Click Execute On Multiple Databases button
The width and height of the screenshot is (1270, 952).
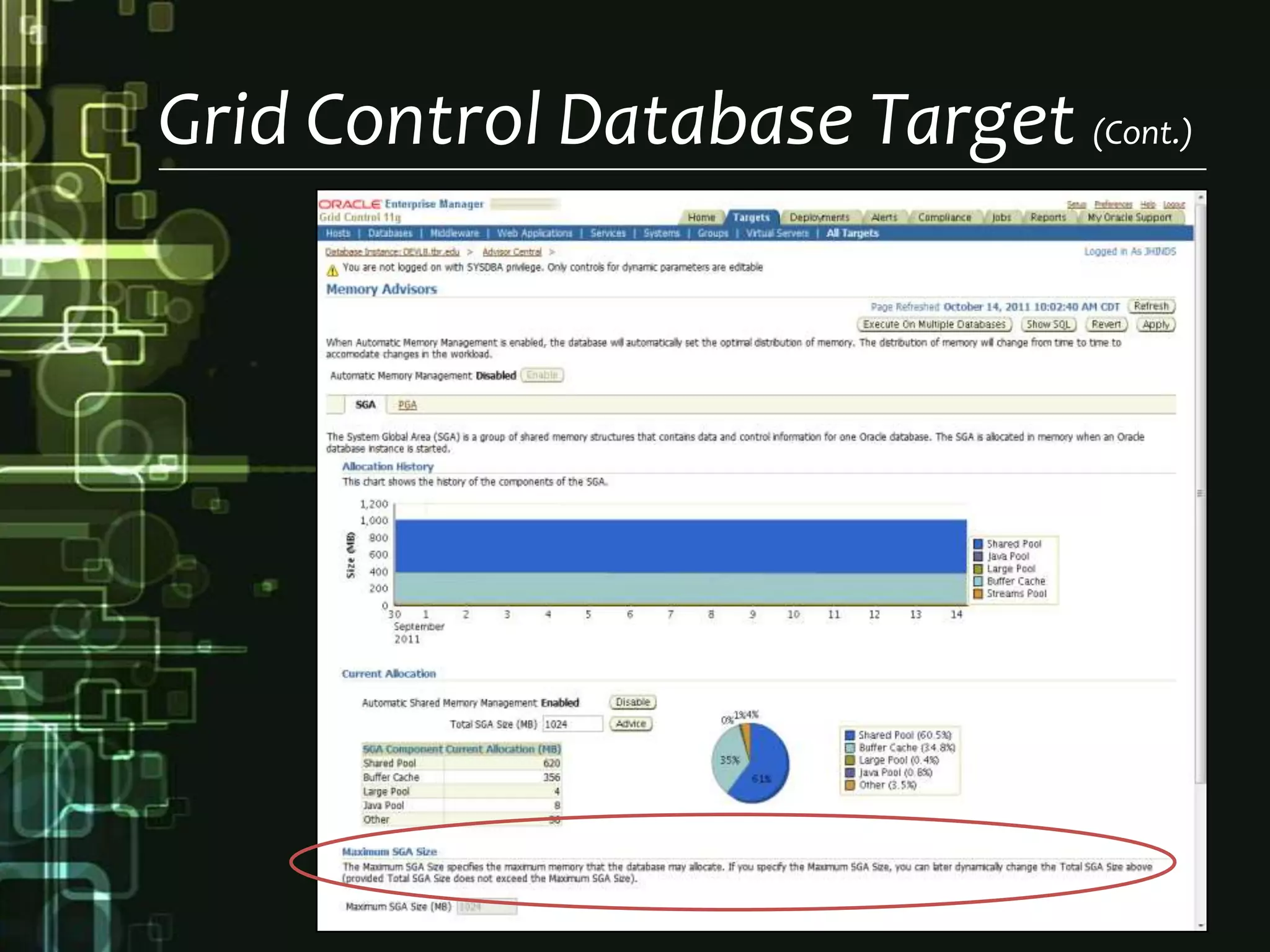click(x=934, y=324)
